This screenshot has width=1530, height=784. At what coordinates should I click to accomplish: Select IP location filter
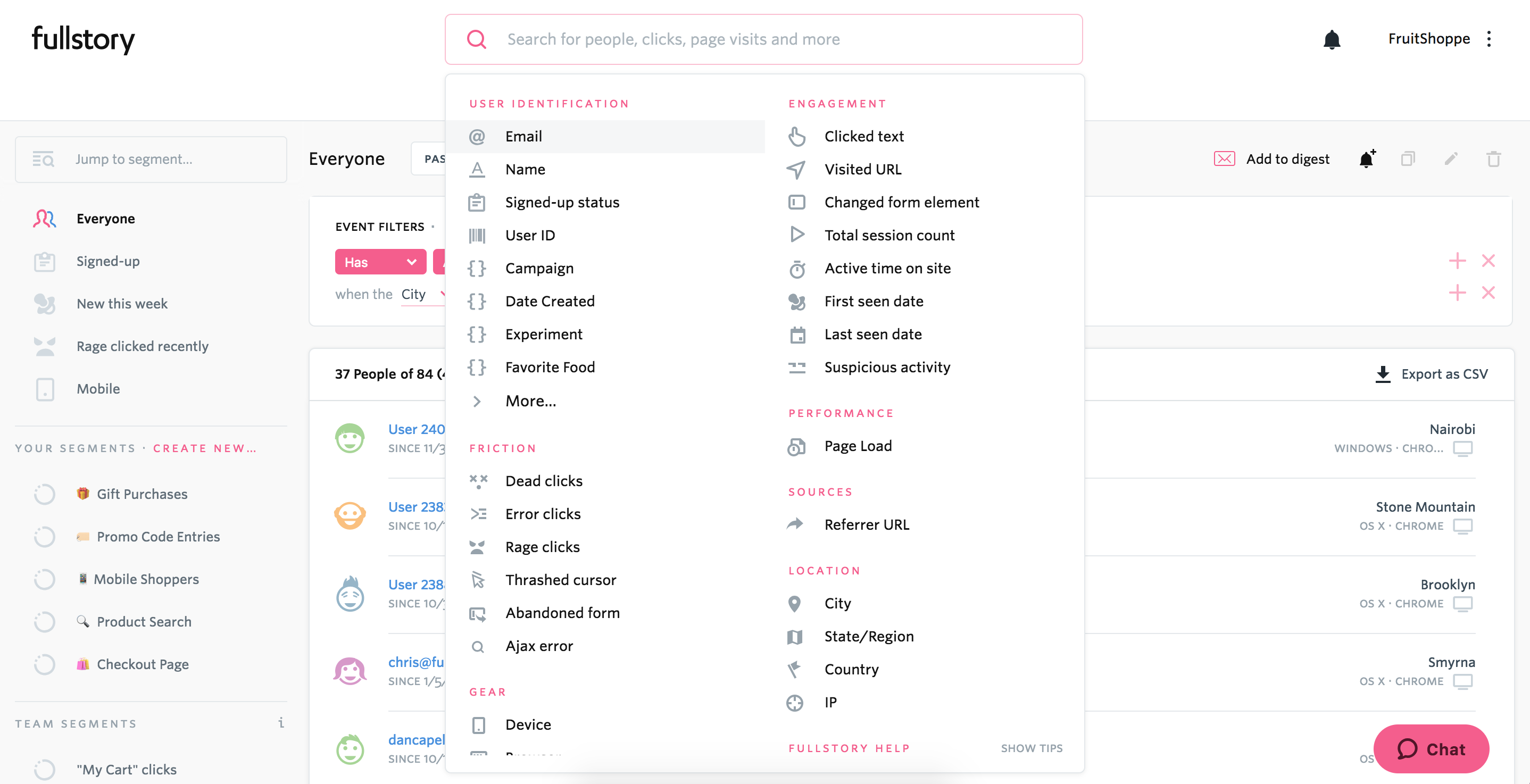pyautogui.click(x=924, y=702)
